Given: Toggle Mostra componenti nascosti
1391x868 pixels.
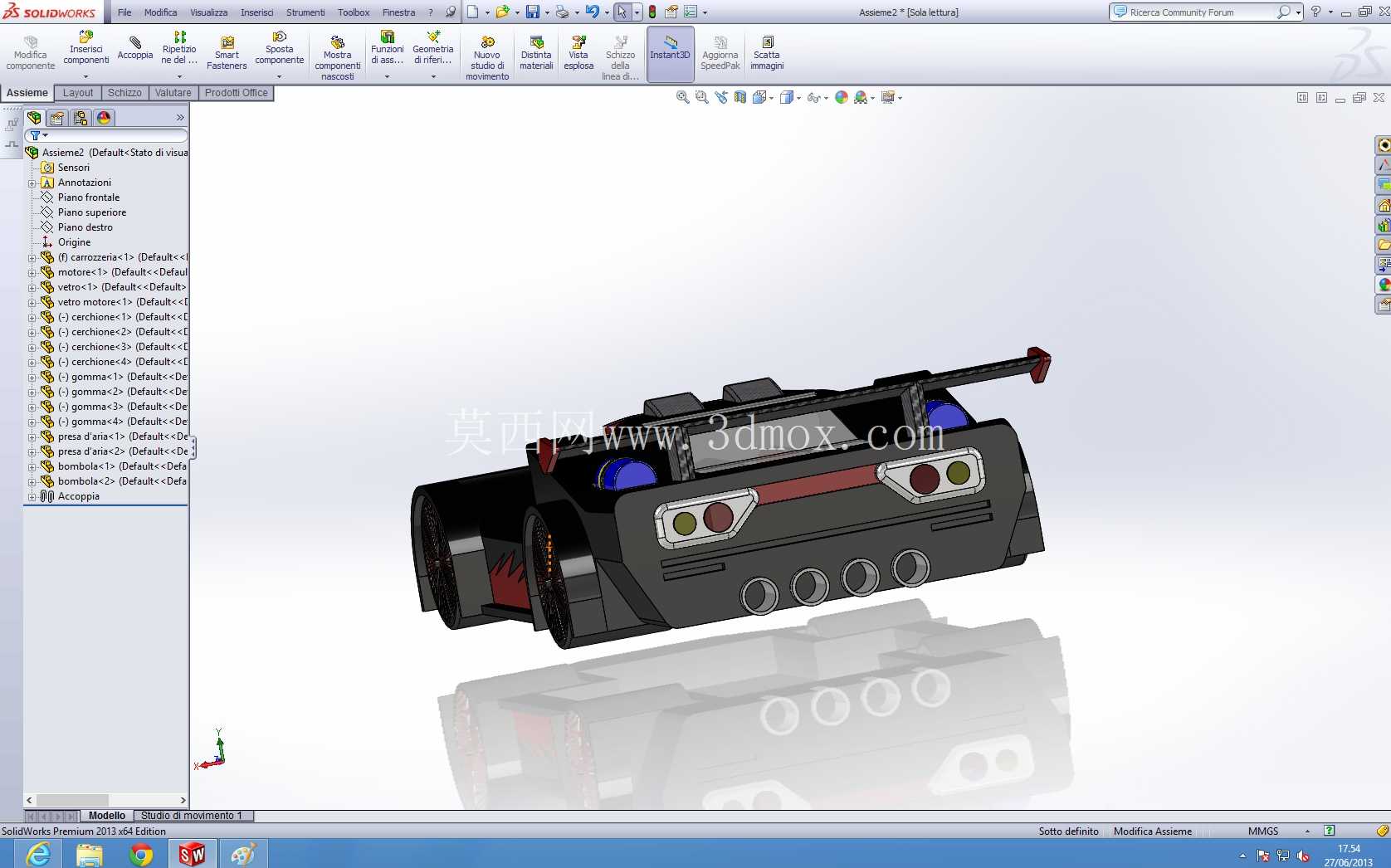Looking at the screenshot, I should [338, 58].
